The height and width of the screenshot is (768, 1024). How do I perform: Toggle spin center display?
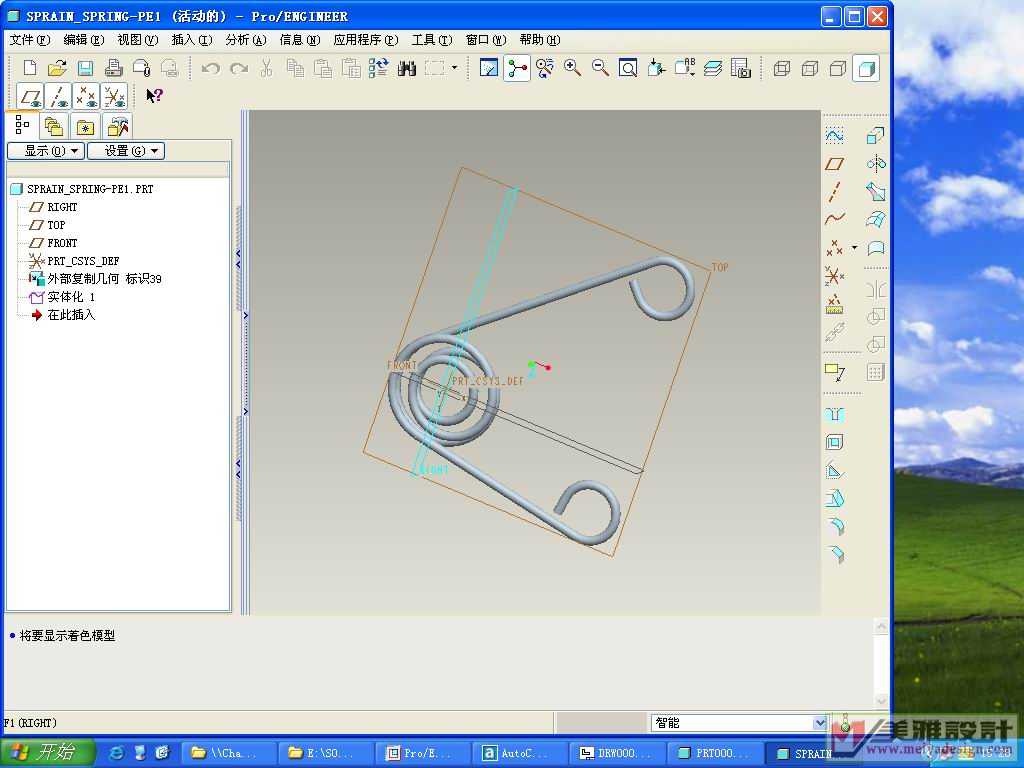(x=517, y=68)
